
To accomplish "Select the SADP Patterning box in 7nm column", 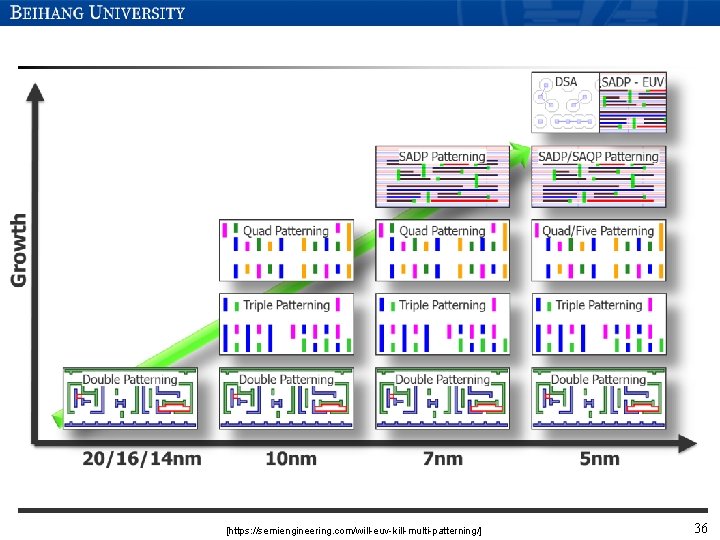I will pyautogui.click(x=443, y=177).
